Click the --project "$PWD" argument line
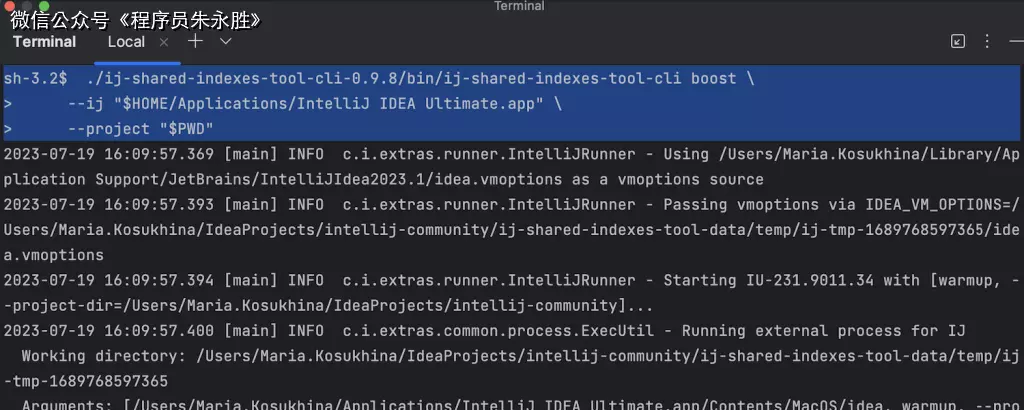The height and width of the screenshot is (410, 1024). (x=141, y=129)
